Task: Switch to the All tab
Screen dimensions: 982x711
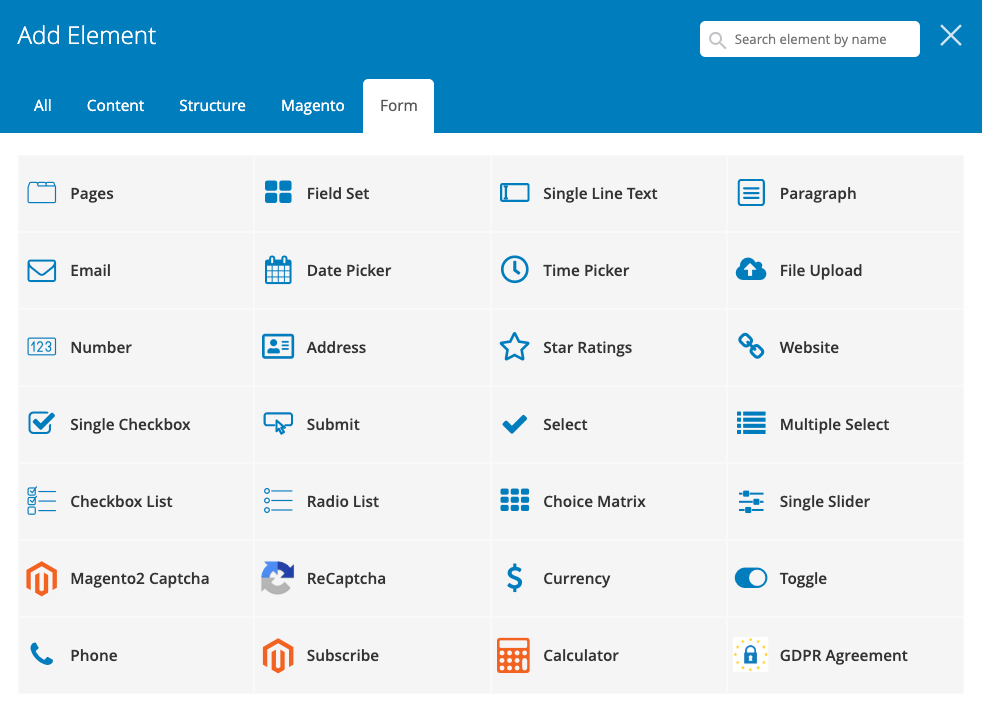Action: 43,105
